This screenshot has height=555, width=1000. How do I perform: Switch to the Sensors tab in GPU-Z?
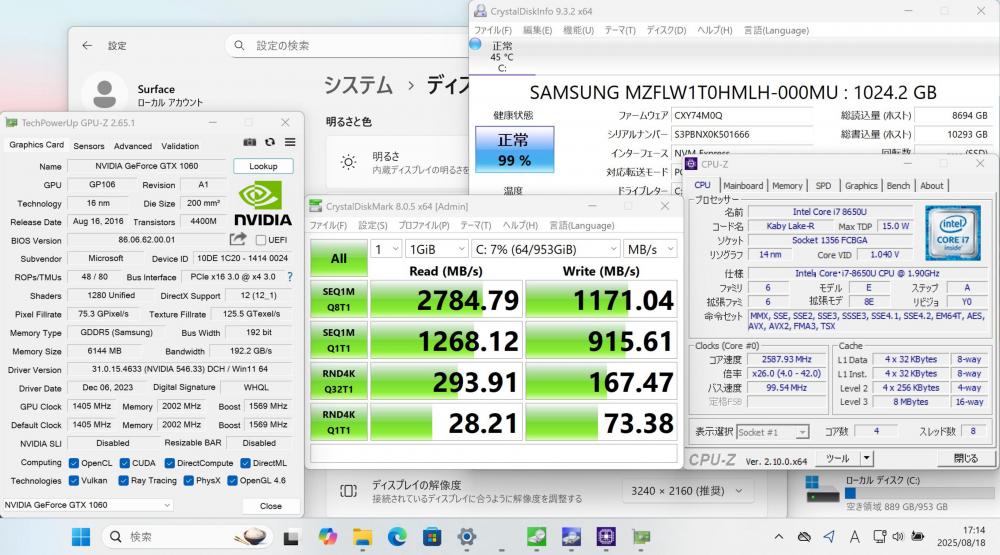pos(89,146)
